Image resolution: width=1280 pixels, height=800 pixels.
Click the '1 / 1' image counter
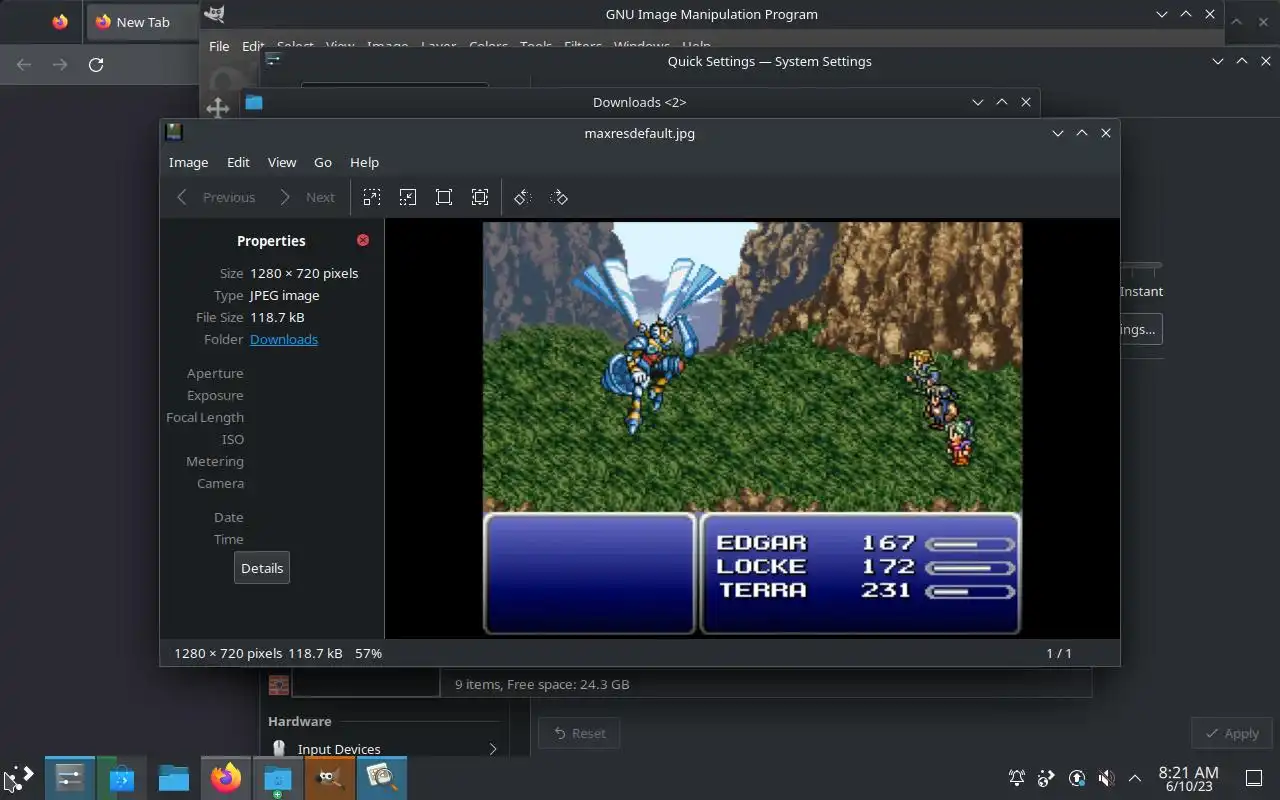point(1059,653)
